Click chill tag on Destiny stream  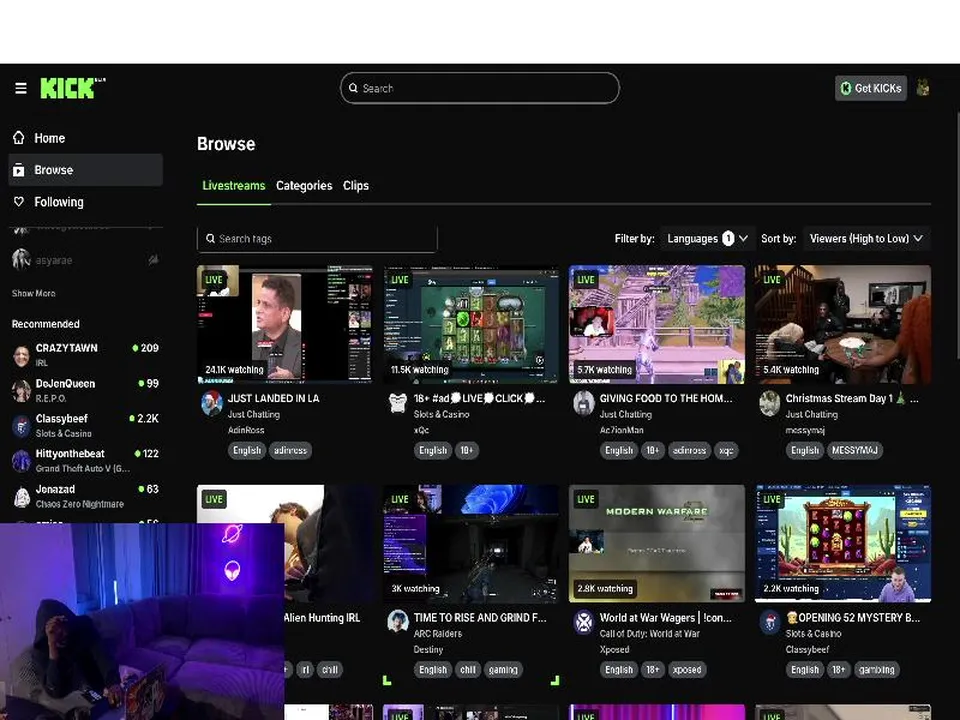point(468,669)
